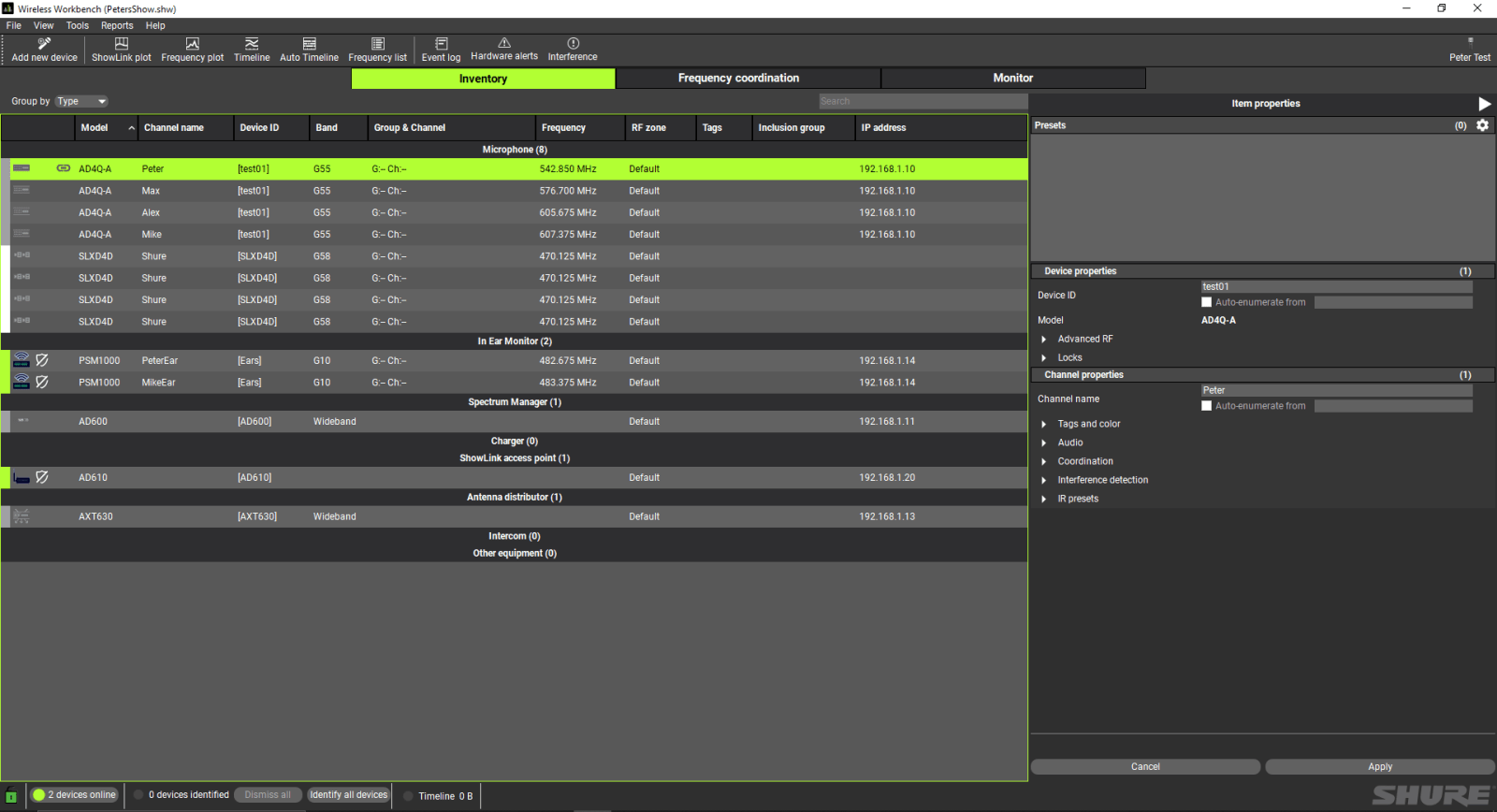Sort by the Frequency column header
The width and height of the screenshot is (1497, 812).
580,127
